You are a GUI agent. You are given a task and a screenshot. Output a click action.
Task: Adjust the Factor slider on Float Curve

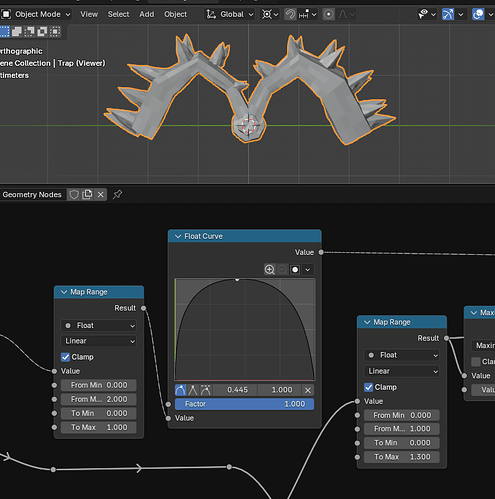244,404
